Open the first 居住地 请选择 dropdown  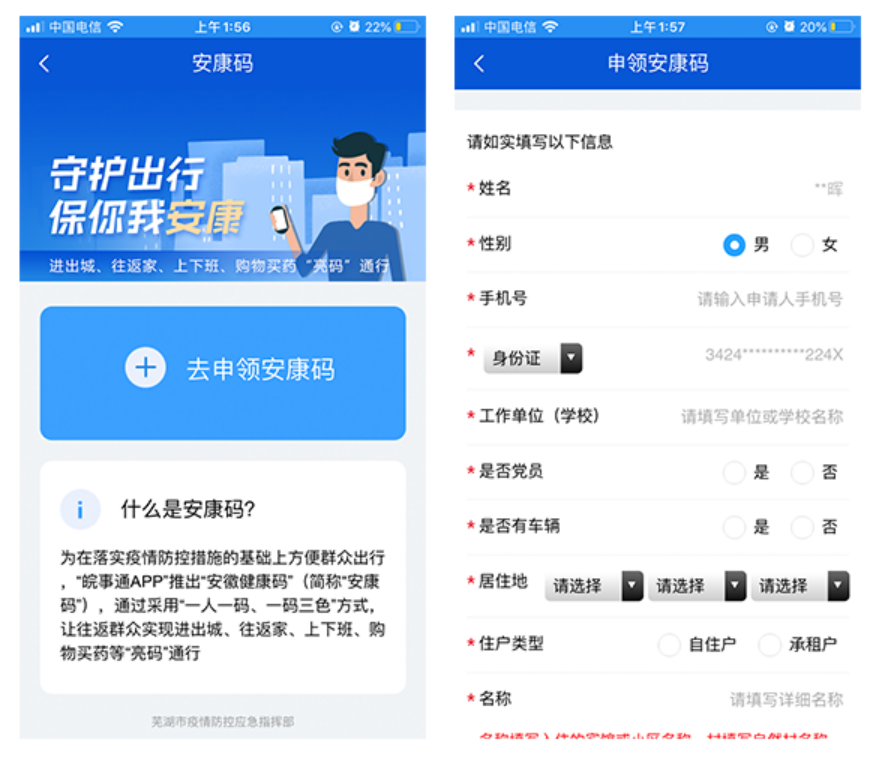[x=594, y=586]
